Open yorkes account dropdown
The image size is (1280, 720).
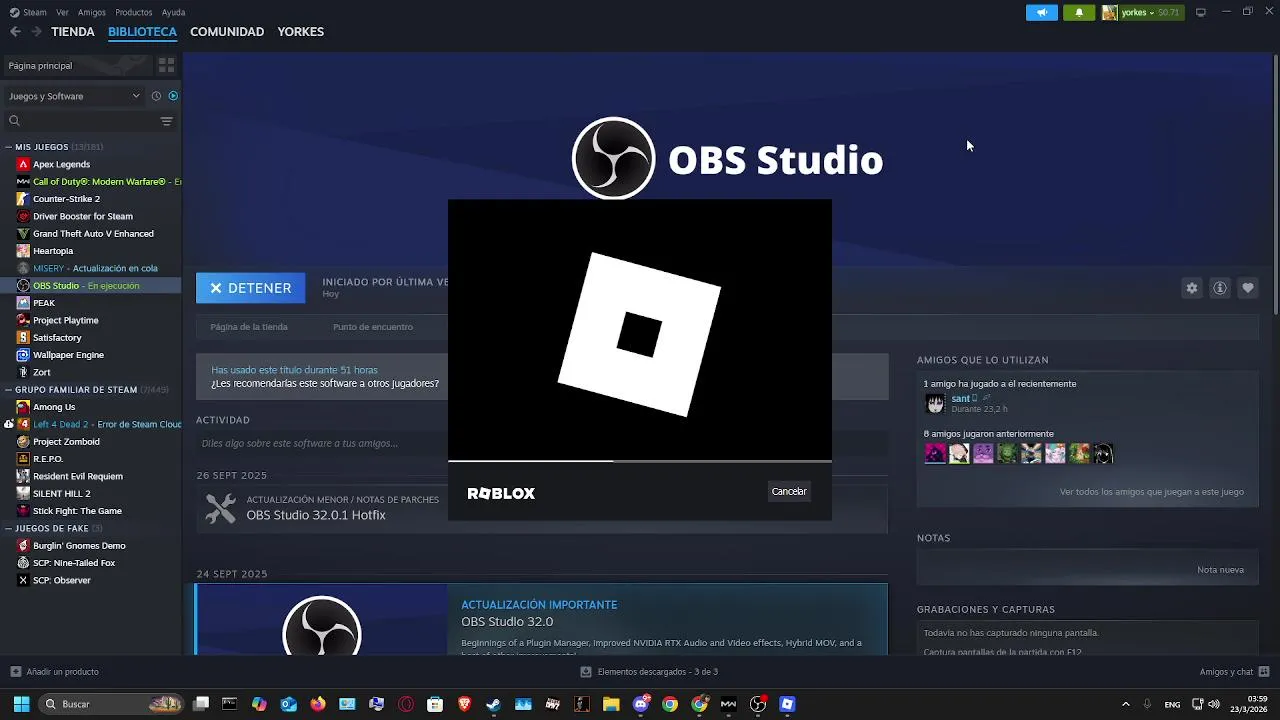coord(1142,13)
